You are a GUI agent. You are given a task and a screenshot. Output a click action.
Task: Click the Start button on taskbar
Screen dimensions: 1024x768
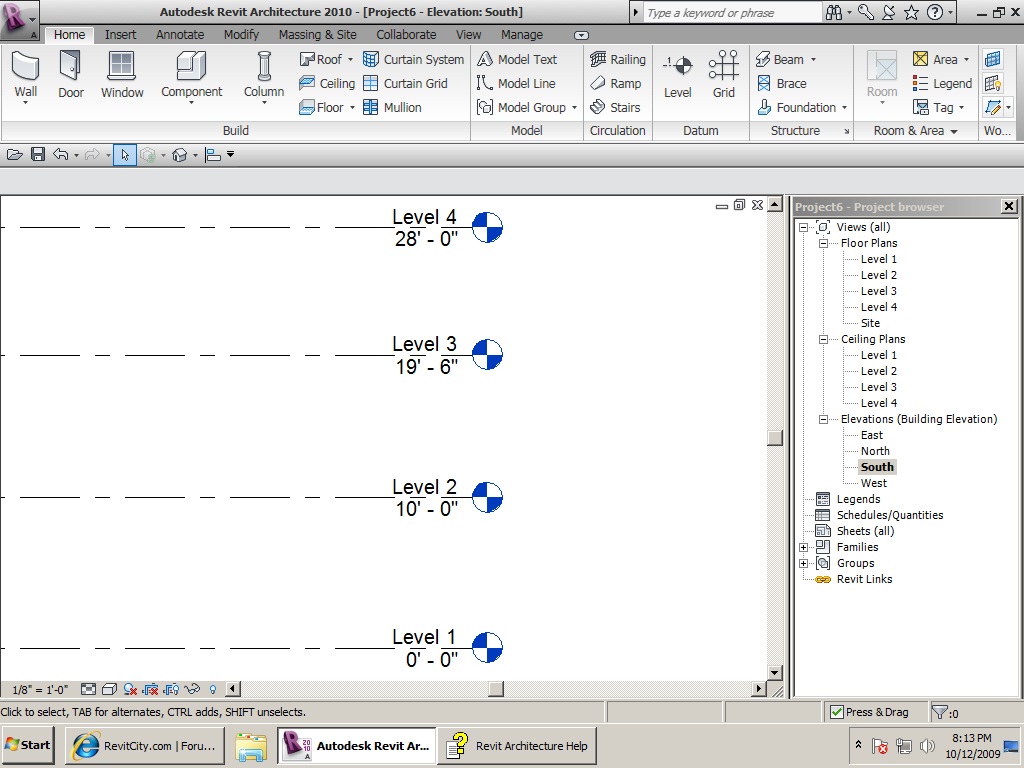point(28,745)
